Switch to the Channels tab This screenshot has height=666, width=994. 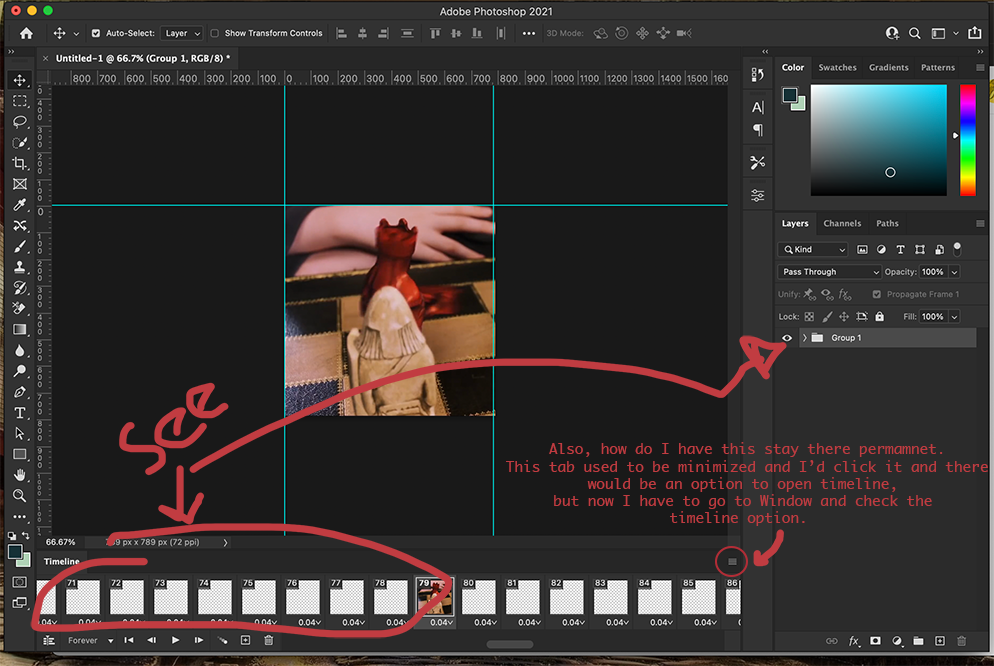(842, 223)
